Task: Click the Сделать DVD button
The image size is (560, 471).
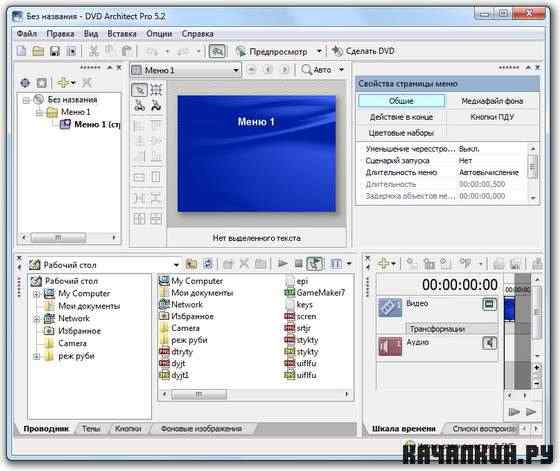Action: (x=363, y=51)
